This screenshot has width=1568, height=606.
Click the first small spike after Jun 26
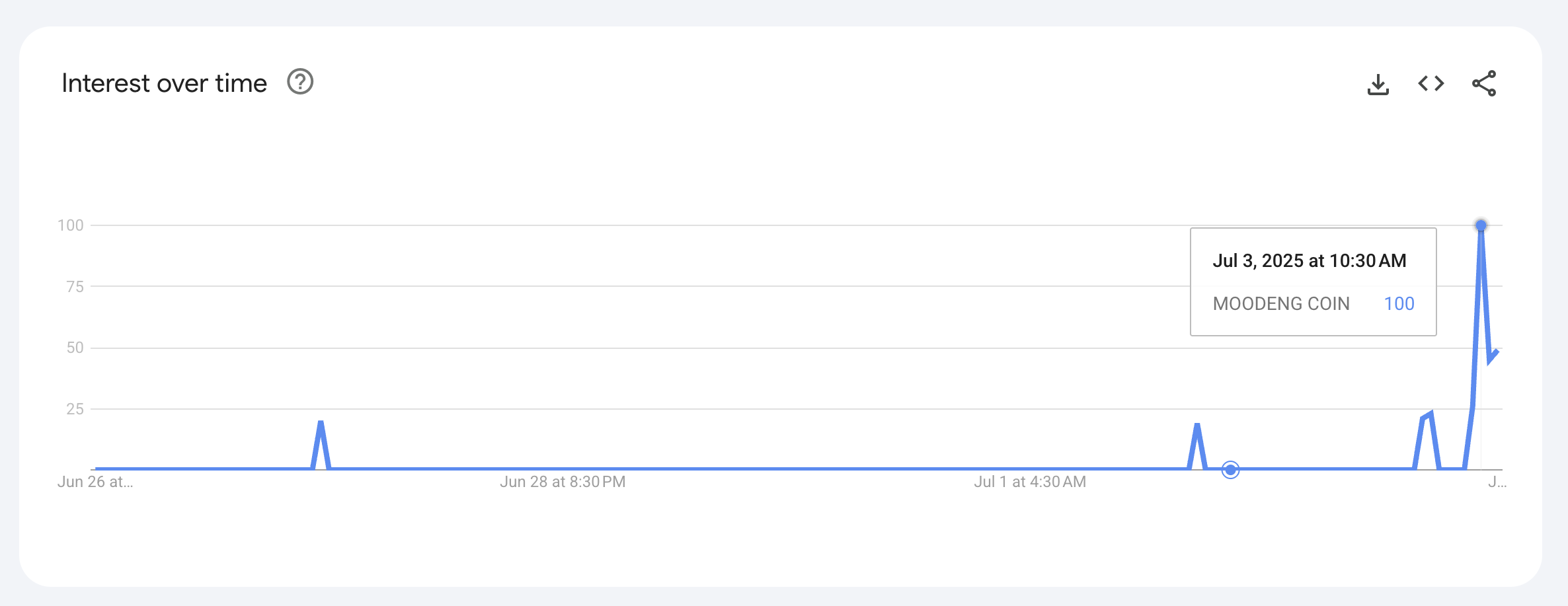[x=321, y=423]
